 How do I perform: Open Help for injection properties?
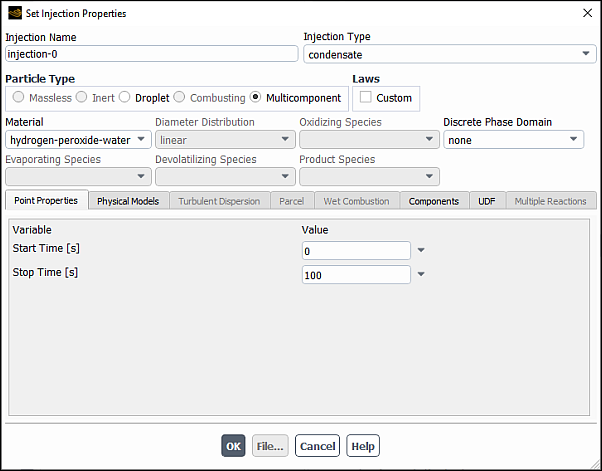(363, 446)
